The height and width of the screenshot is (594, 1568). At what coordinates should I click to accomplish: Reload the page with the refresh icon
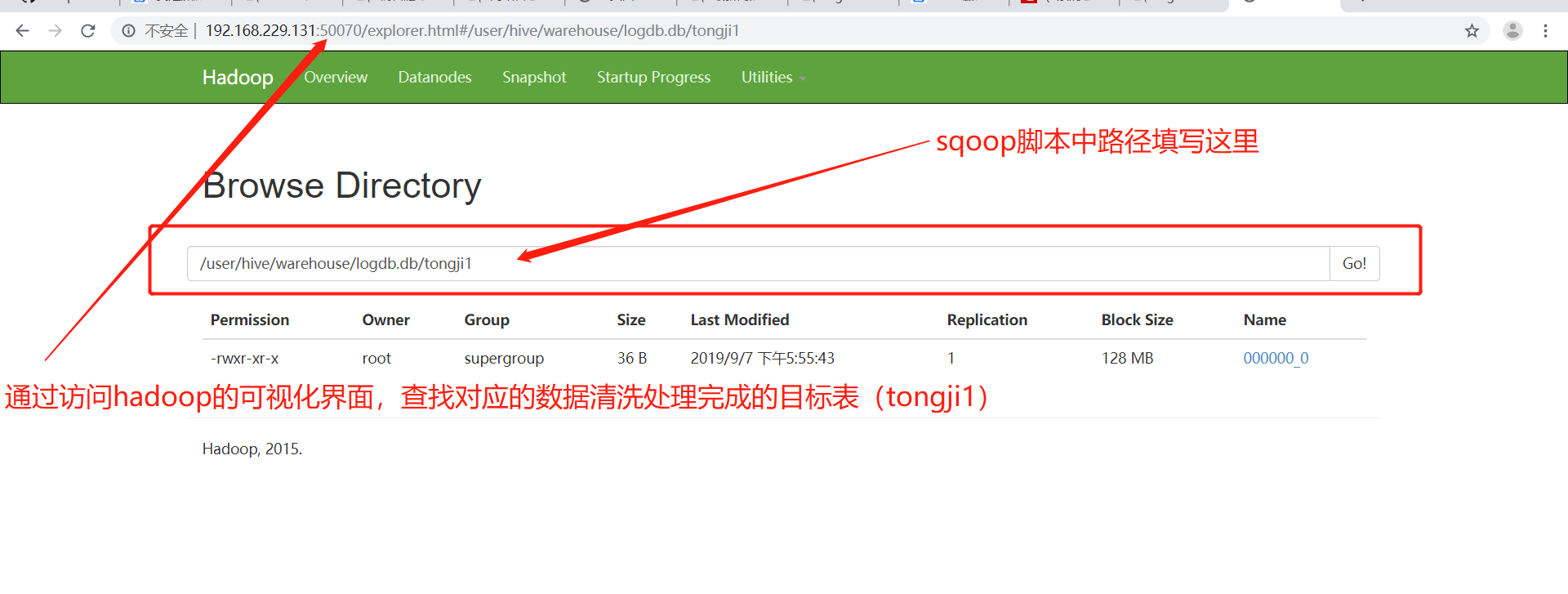click(88, 31)
